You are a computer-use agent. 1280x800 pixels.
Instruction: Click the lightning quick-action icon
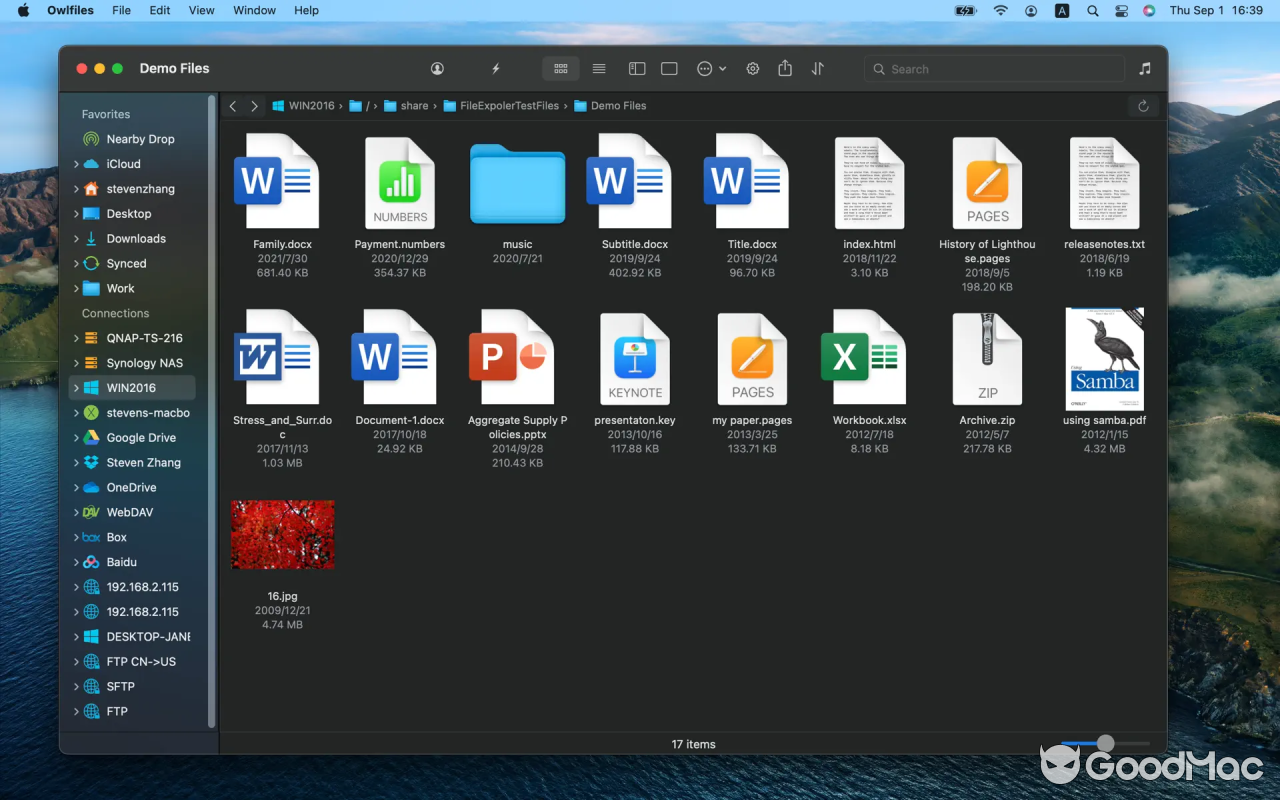(x=496, y=68)
